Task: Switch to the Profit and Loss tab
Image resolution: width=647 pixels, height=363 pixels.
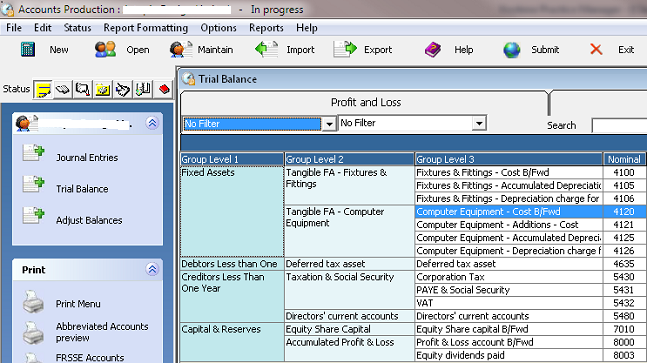Action: coord(366,102)
